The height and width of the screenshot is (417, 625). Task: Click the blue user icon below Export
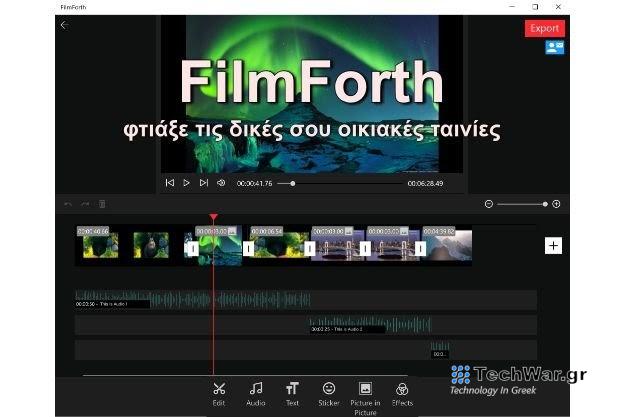click(554, 47)
